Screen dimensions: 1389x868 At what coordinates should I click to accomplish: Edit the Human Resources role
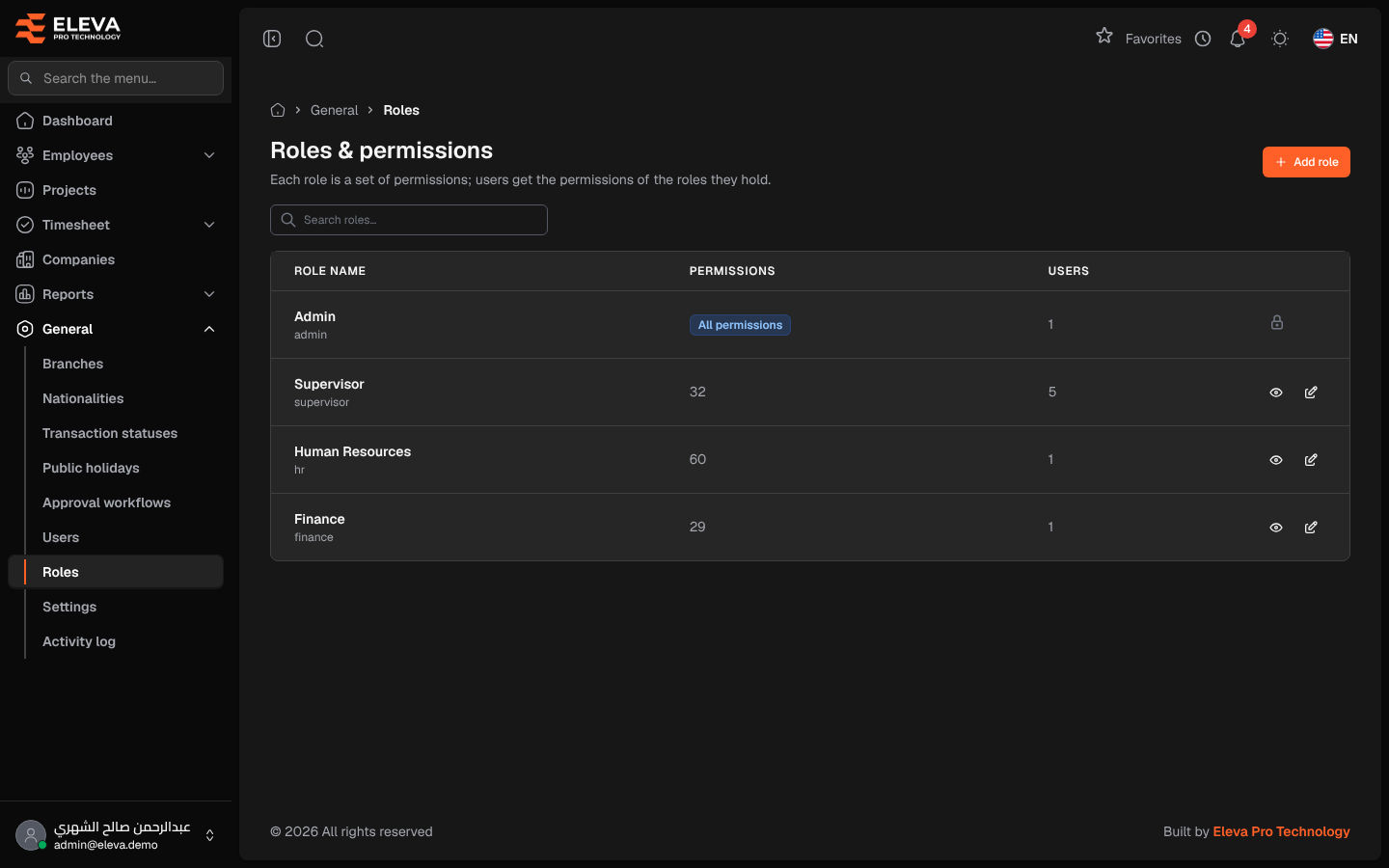click(x=1311, y=460)
